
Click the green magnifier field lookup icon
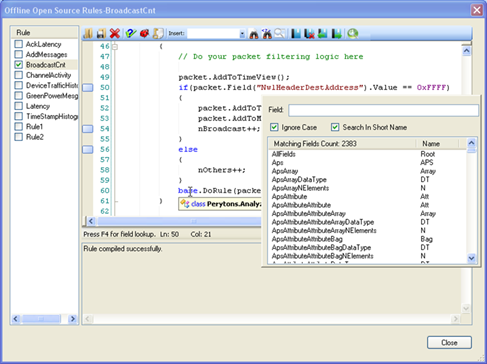[352, 33]
